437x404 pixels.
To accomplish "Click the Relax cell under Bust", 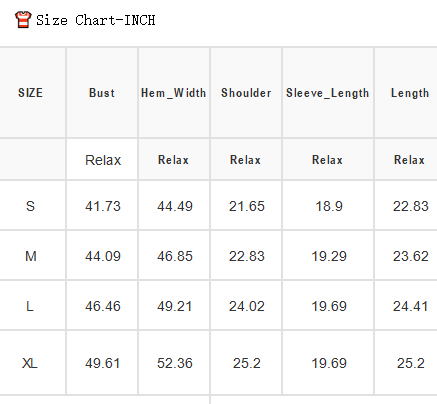I will pos(103,160).
